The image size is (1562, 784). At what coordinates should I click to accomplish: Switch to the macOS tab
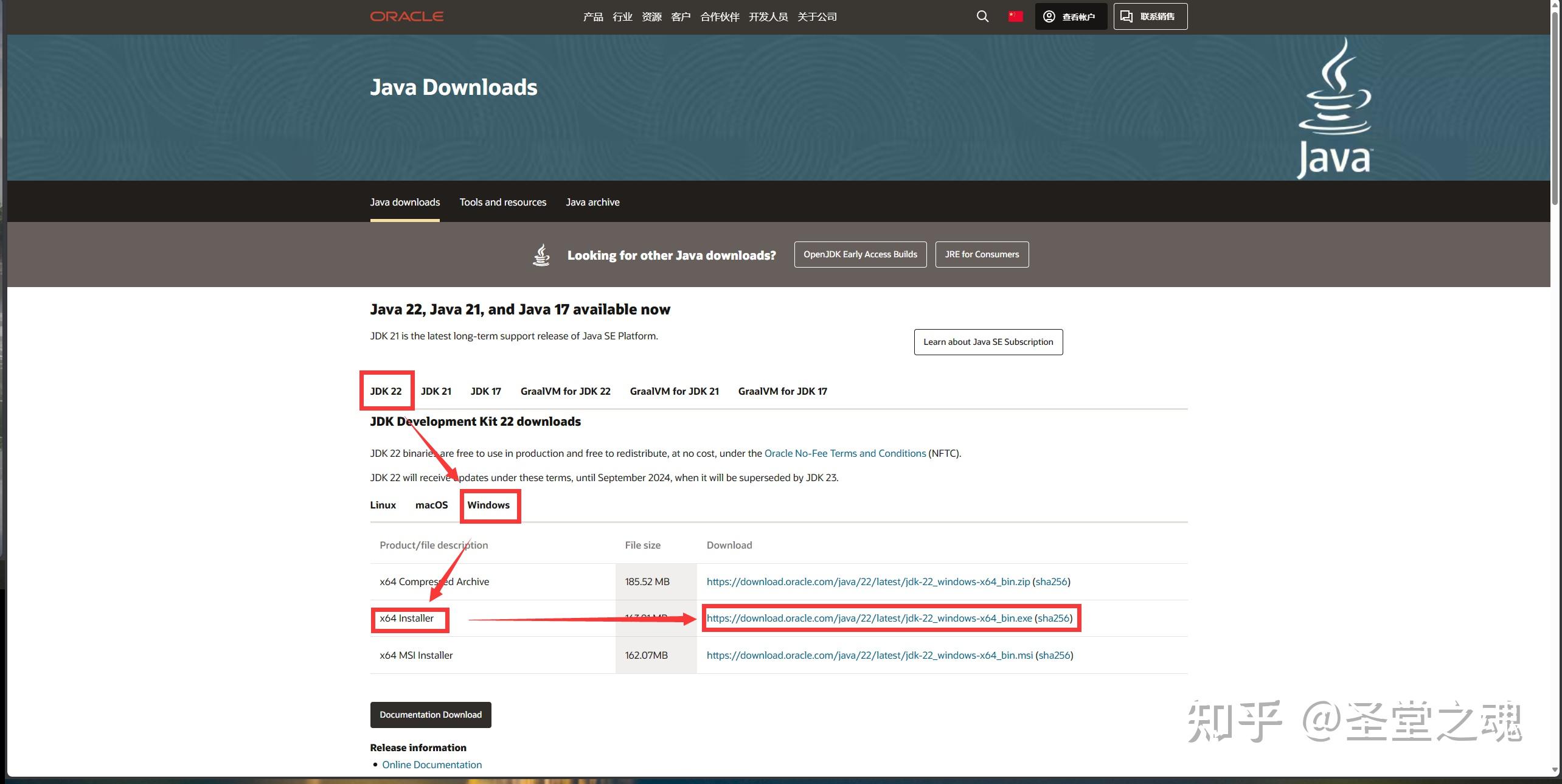pyautogui.click(x=431, y=505)
